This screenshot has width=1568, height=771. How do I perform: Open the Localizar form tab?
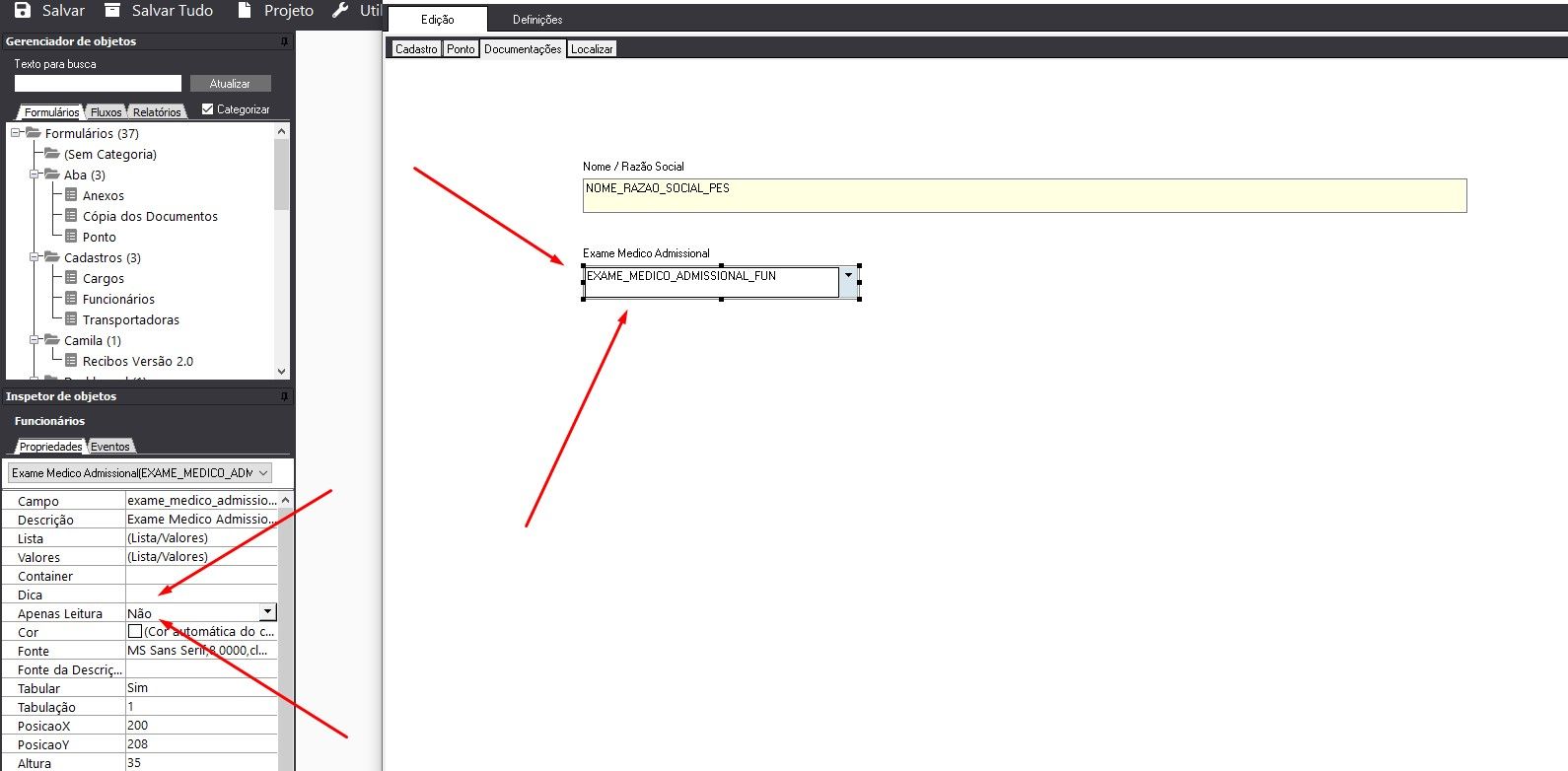tap(592, 49)
